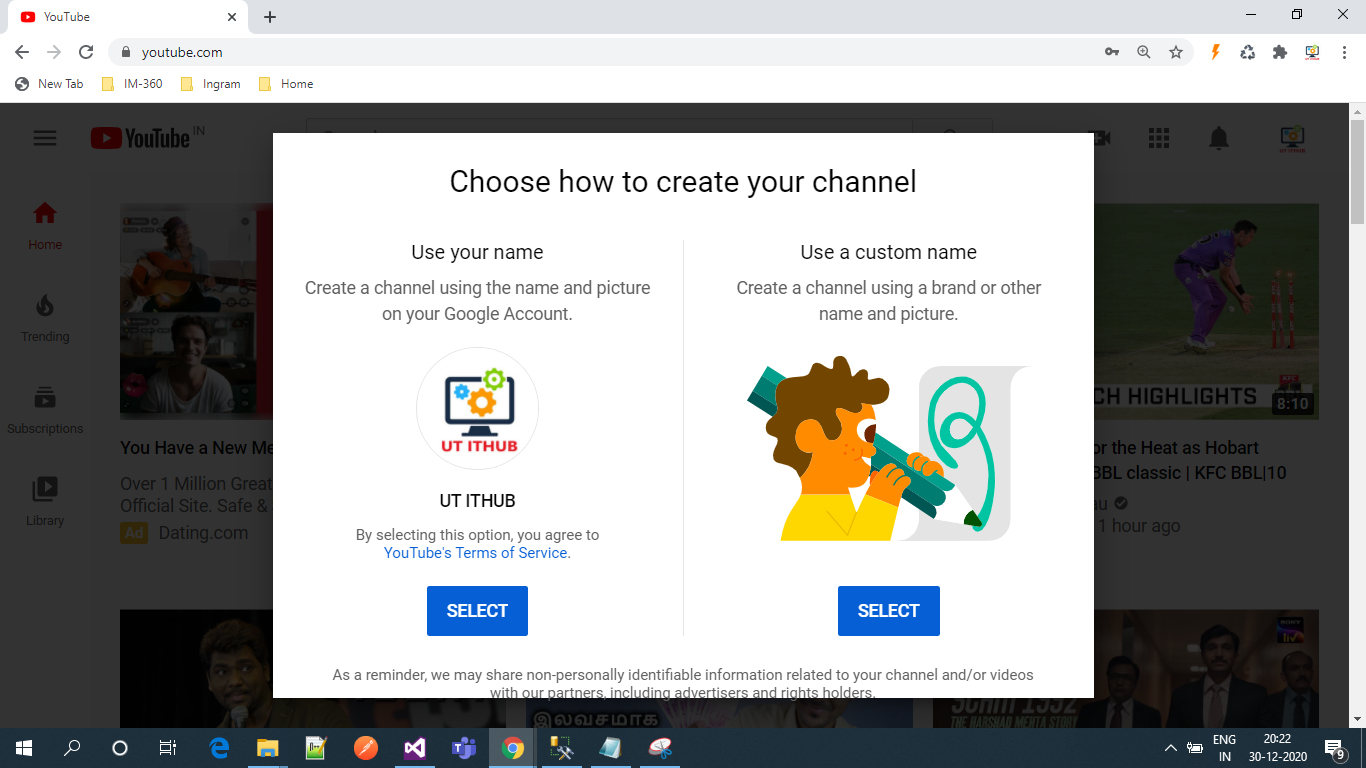
Task: Select the 'Use a custom name' option
Action: point(888,611)
